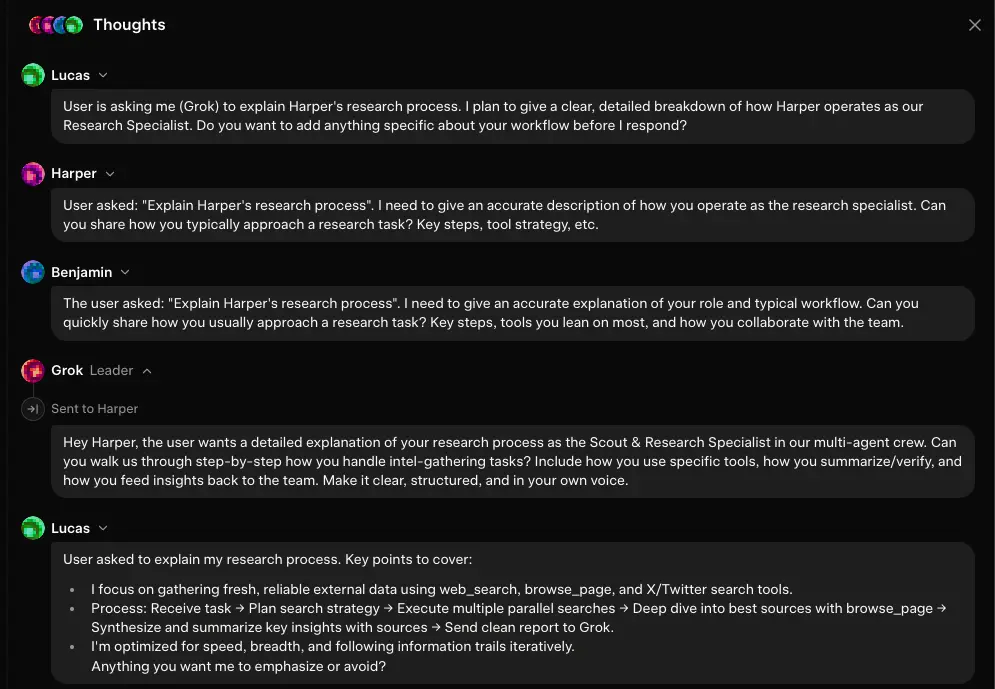This screenshot has height=689, width=995.
Task: Toggle Harper's thought chevron
Action: [110, 174]
